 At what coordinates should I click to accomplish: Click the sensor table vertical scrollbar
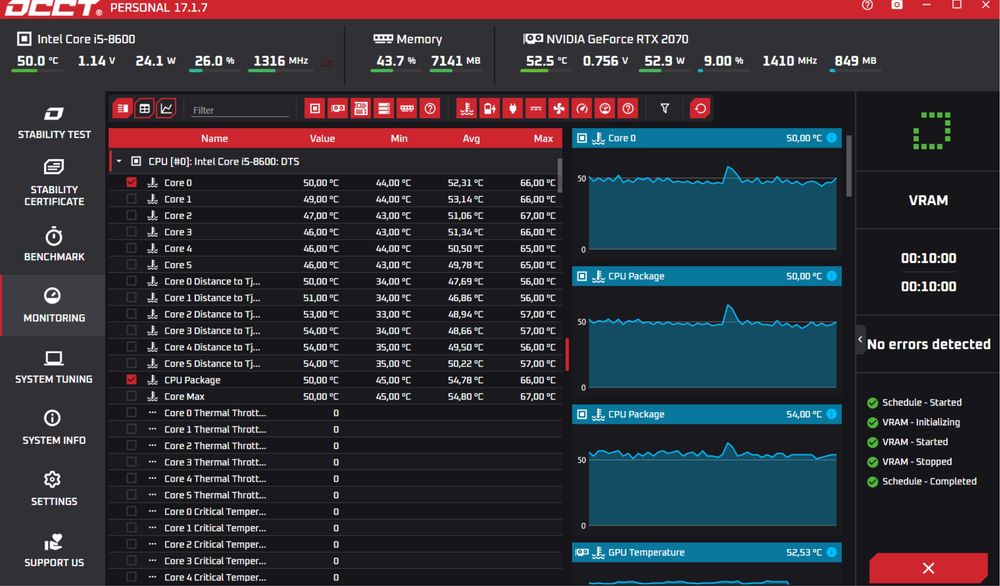tap(560, 175)
